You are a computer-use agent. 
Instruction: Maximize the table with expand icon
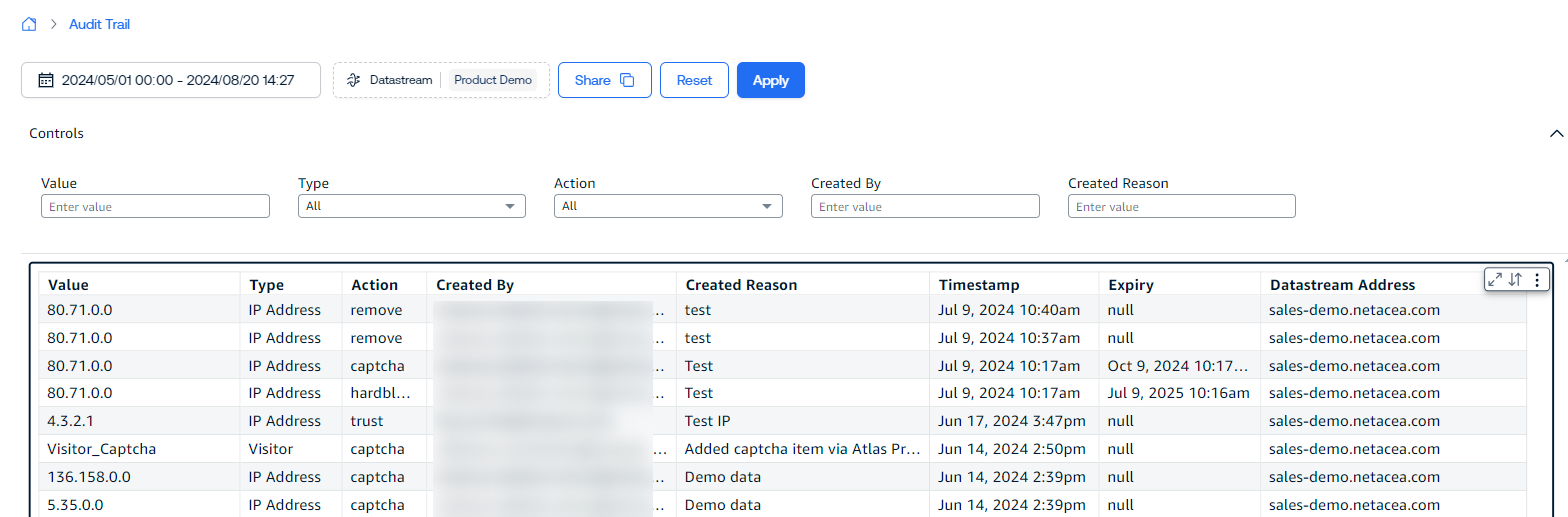tap(1495, 280)
